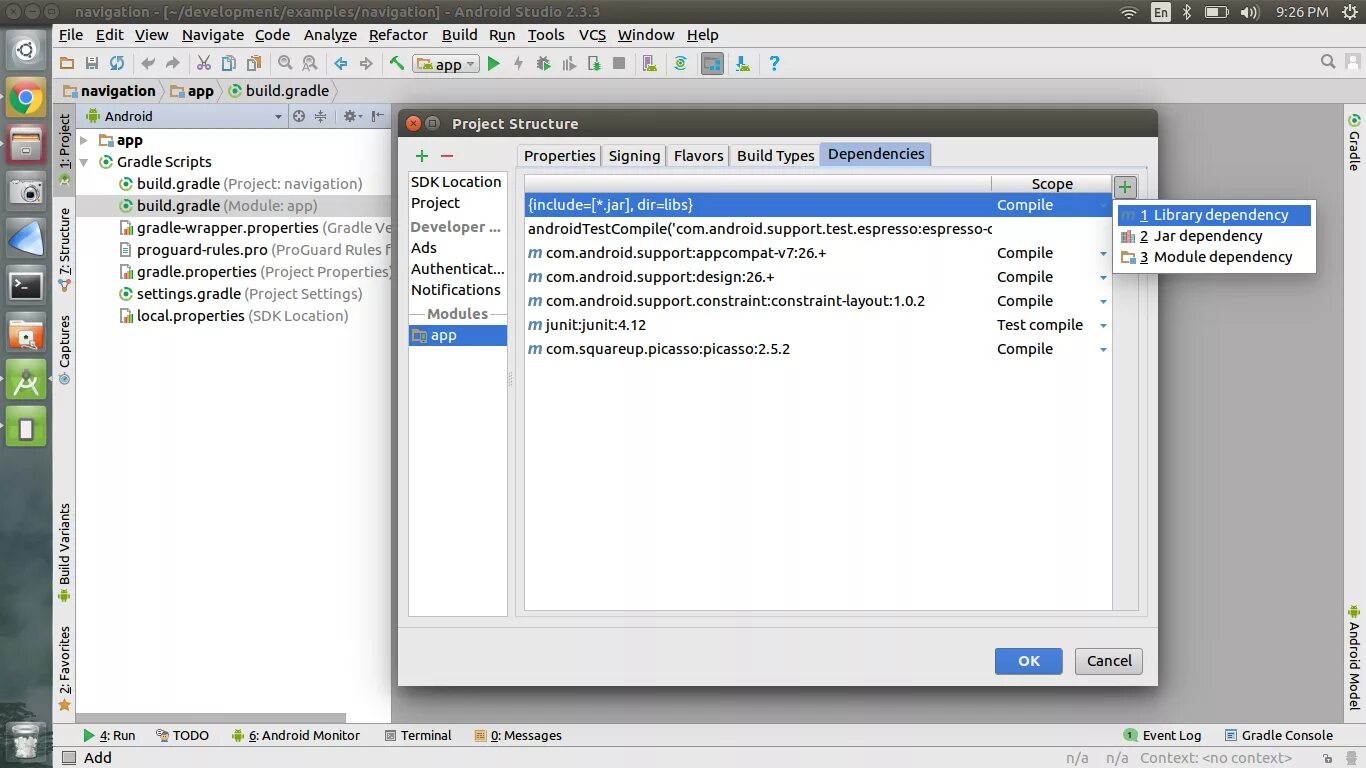Collapse the Gradle Scripts tree node
Screen dimensions: 1366x768
click(84, 162)
